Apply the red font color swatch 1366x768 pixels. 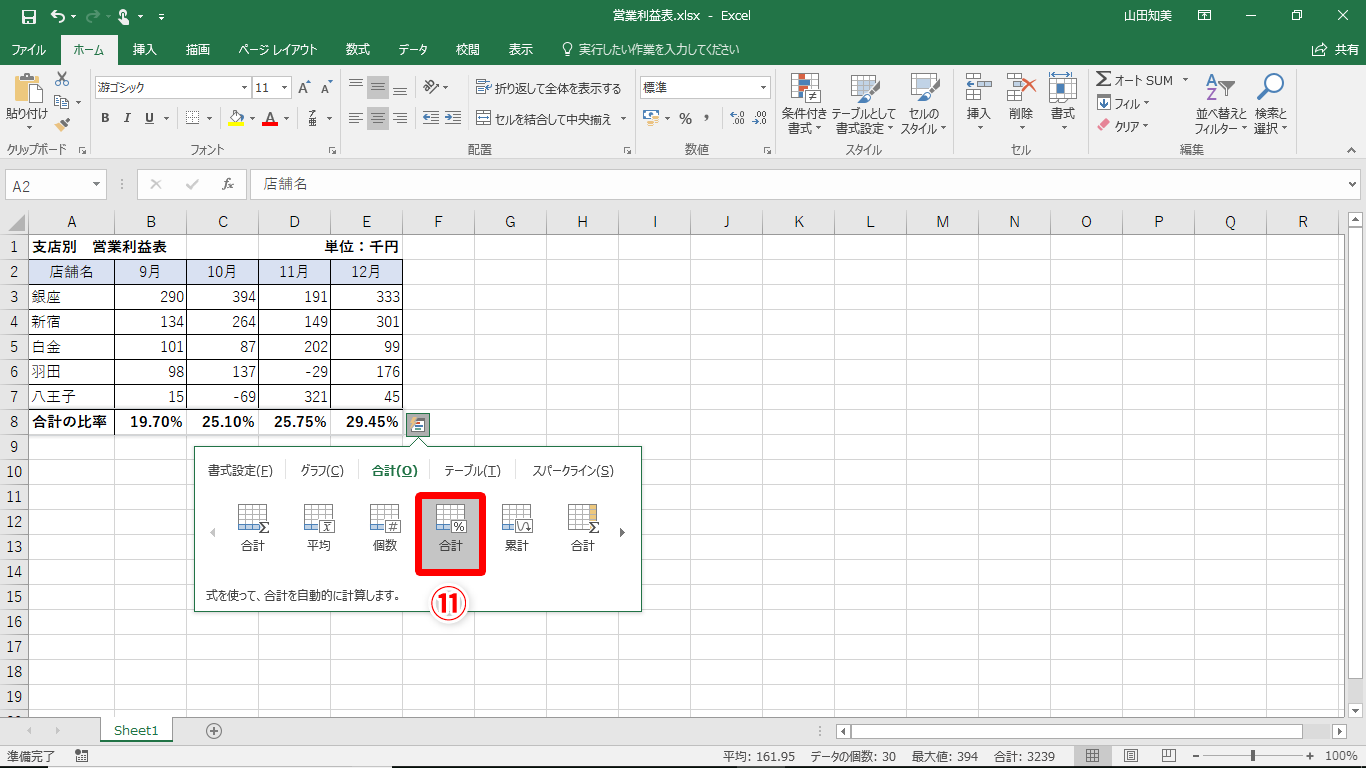[270, 118]
